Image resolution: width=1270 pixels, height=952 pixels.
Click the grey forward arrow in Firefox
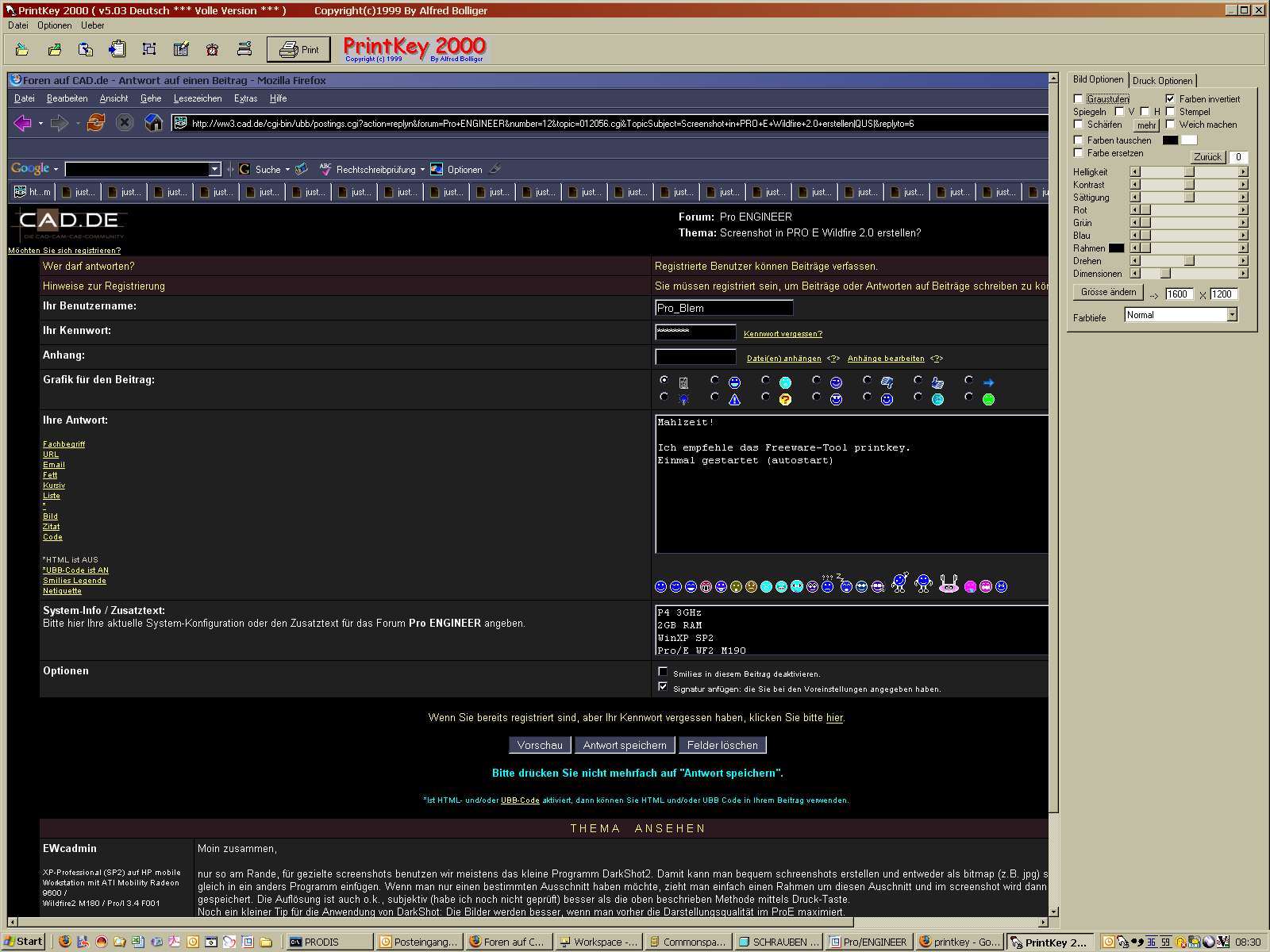(59, 123)
